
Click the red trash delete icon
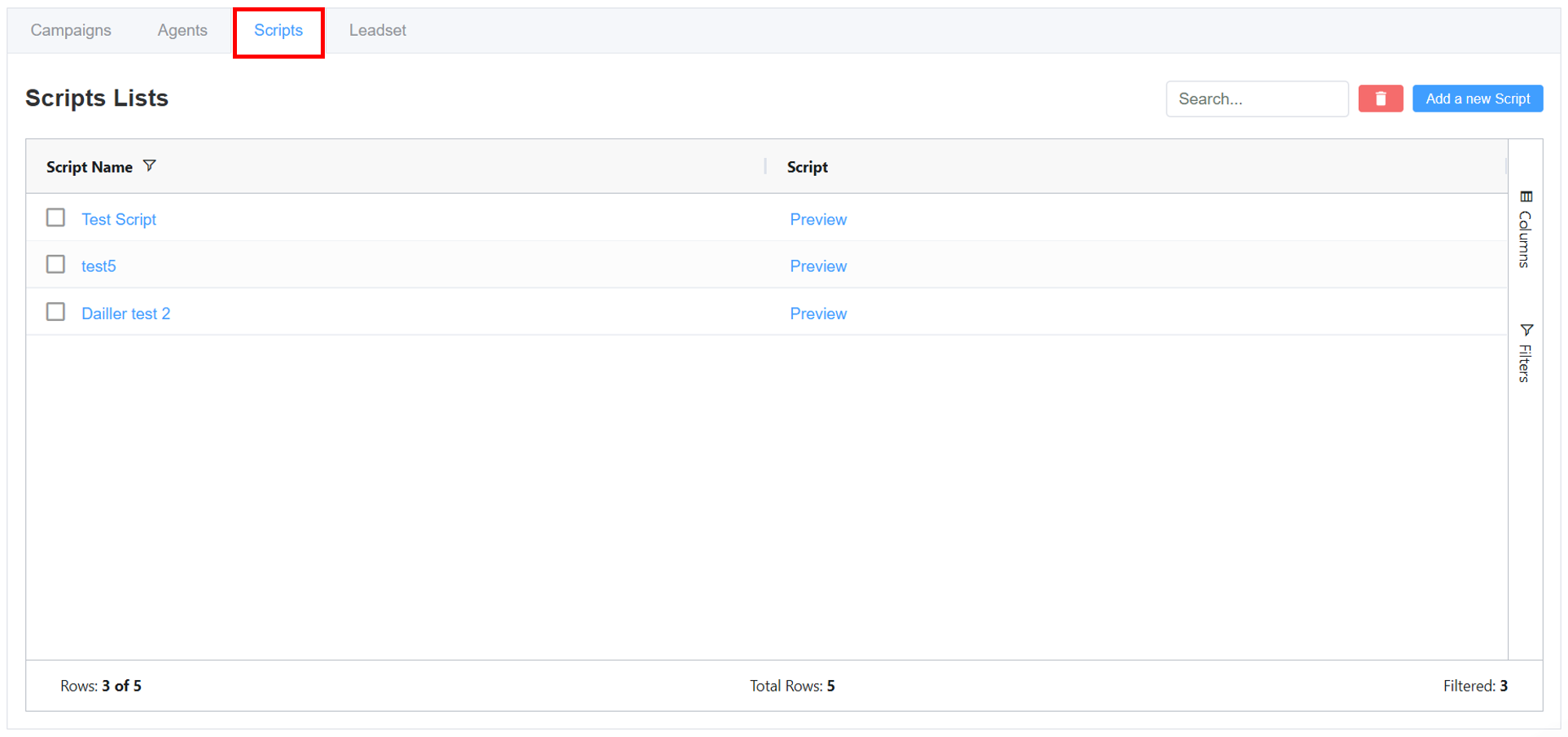click(1380, 99)
